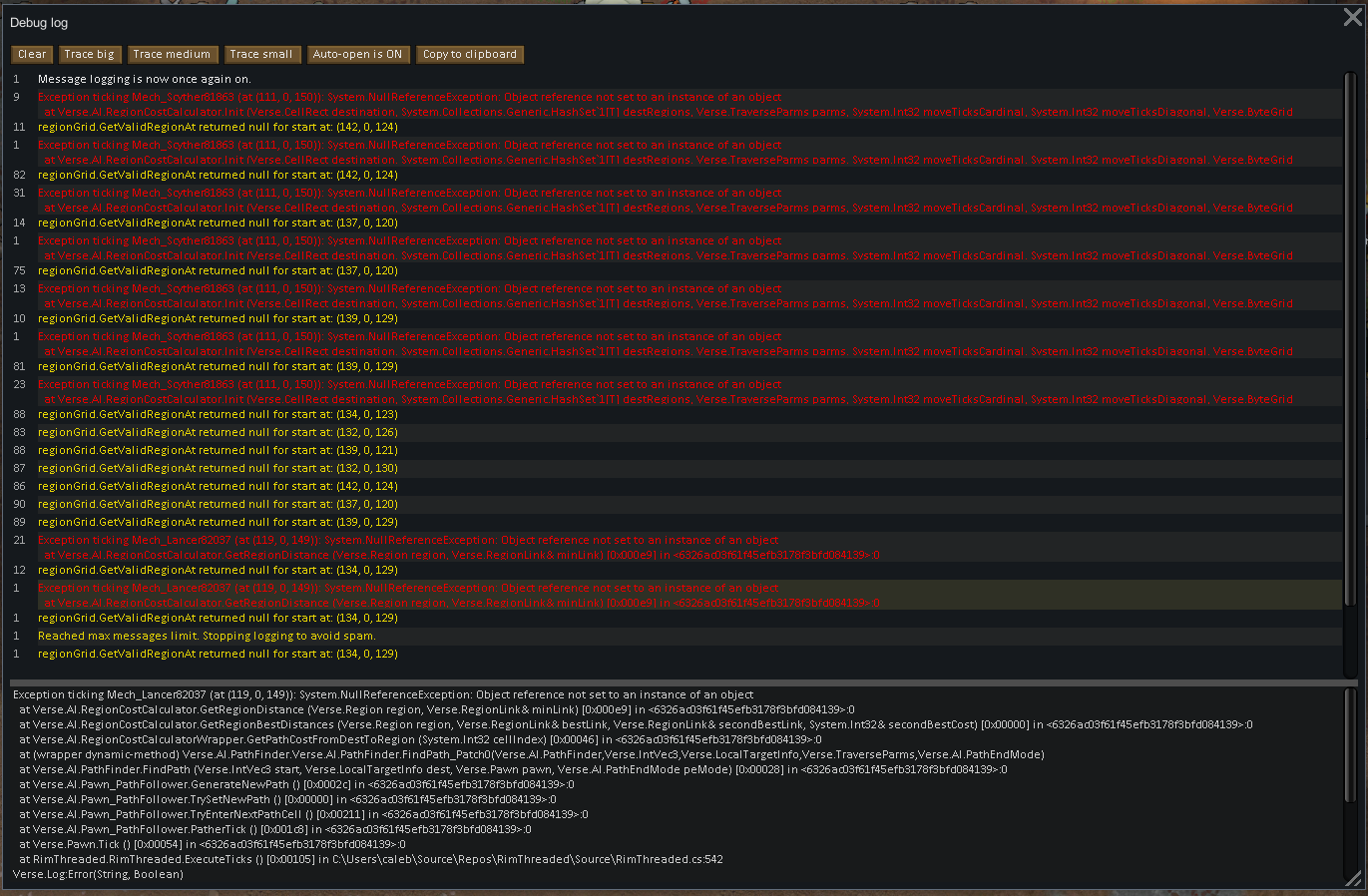
Task: Toggle the Auto-open is ON setting
Action: pyautogui.click(x=357, y=54)
